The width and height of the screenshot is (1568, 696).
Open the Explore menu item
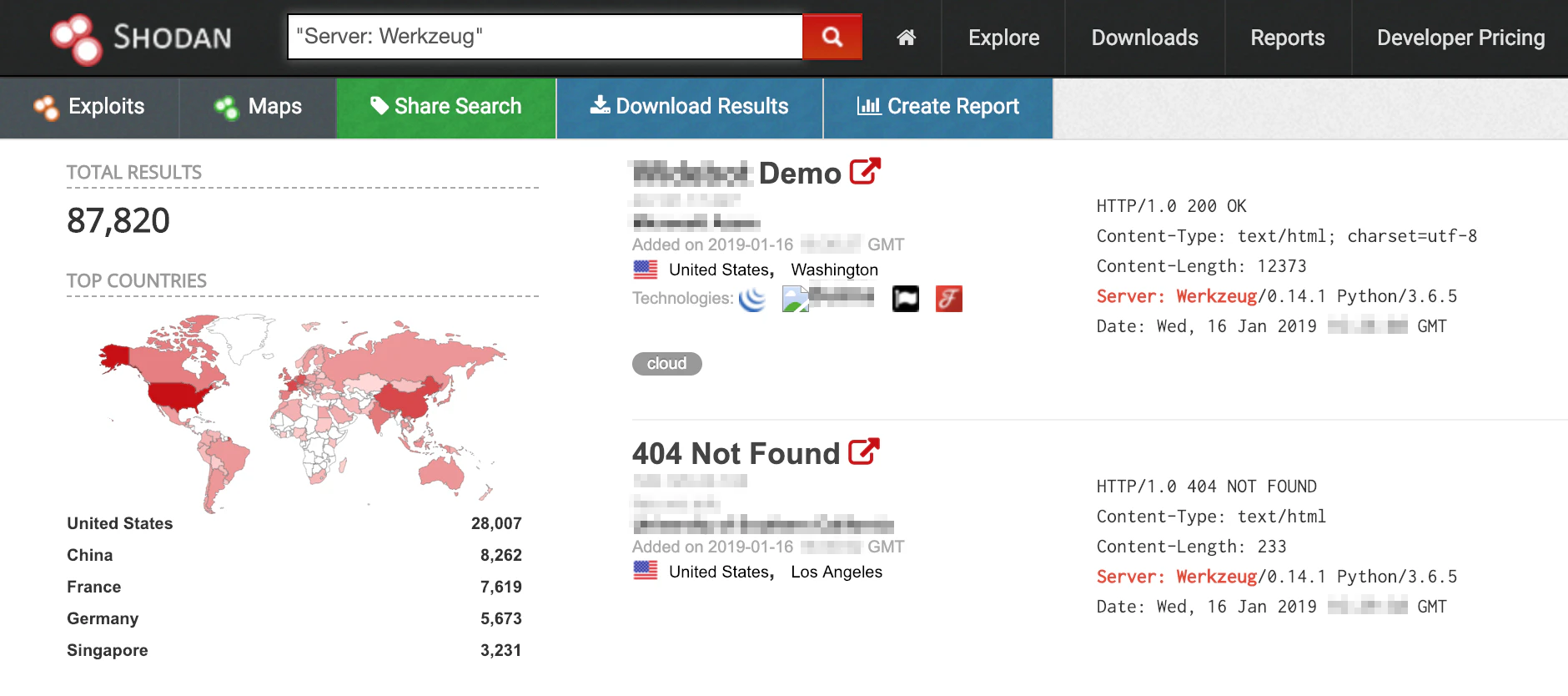coord(1003,38)
